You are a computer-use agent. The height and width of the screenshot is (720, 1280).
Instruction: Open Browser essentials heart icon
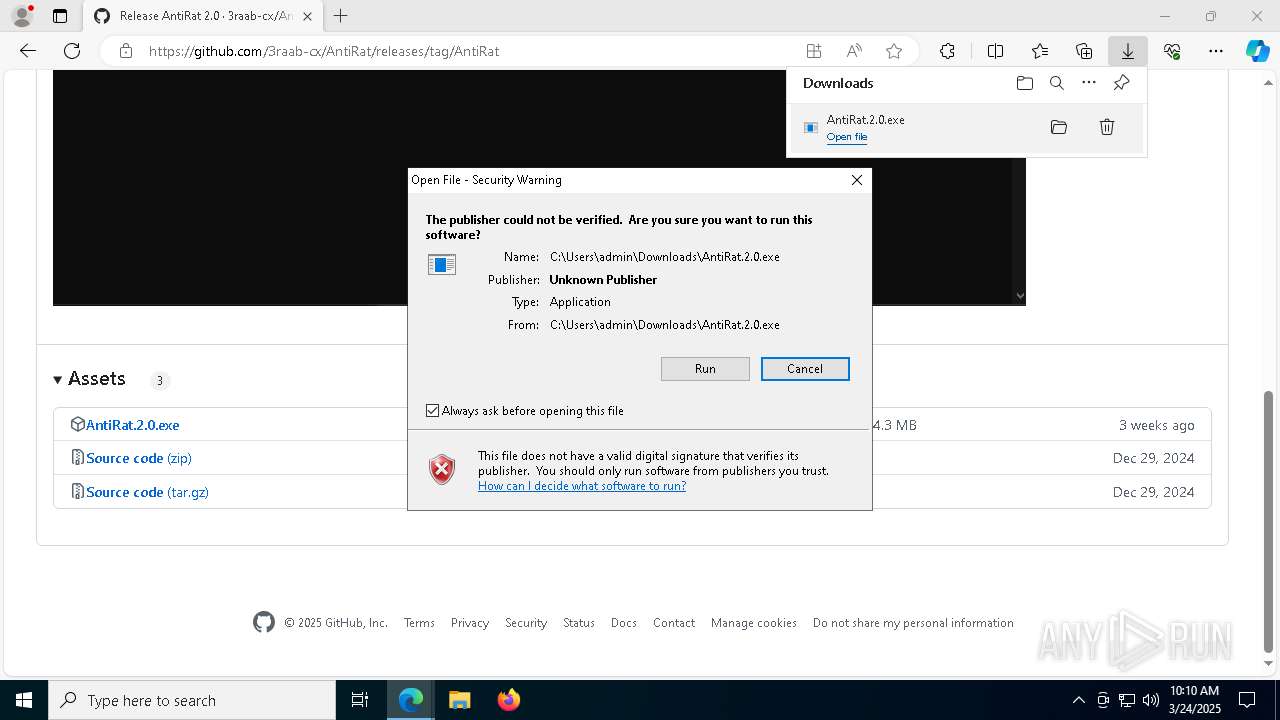pyautogui.click(x=1172, y=51)
